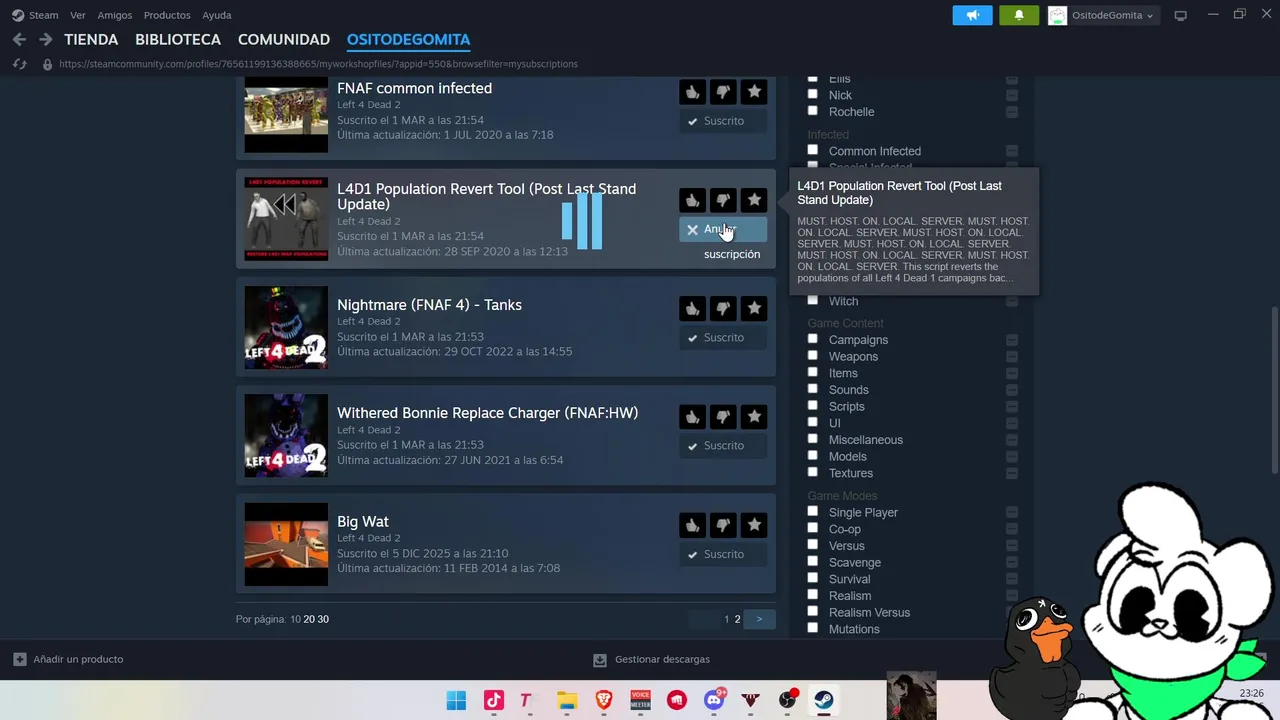Thumbs up the Big Wat item
Image resolution: width=1280 pixels, height=720 pixels.
point(692,525)
